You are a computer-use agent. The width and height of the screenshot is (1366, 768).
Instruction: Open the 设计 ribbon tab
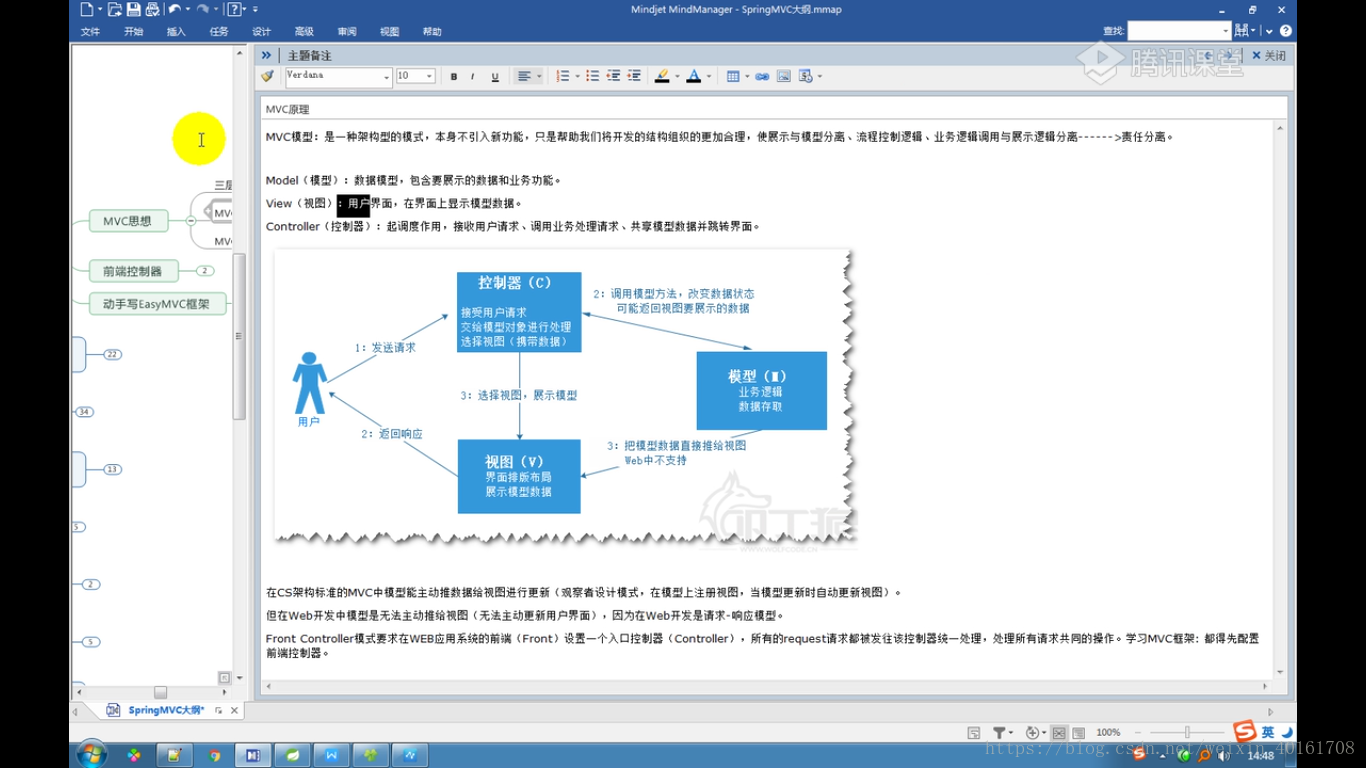261,32
